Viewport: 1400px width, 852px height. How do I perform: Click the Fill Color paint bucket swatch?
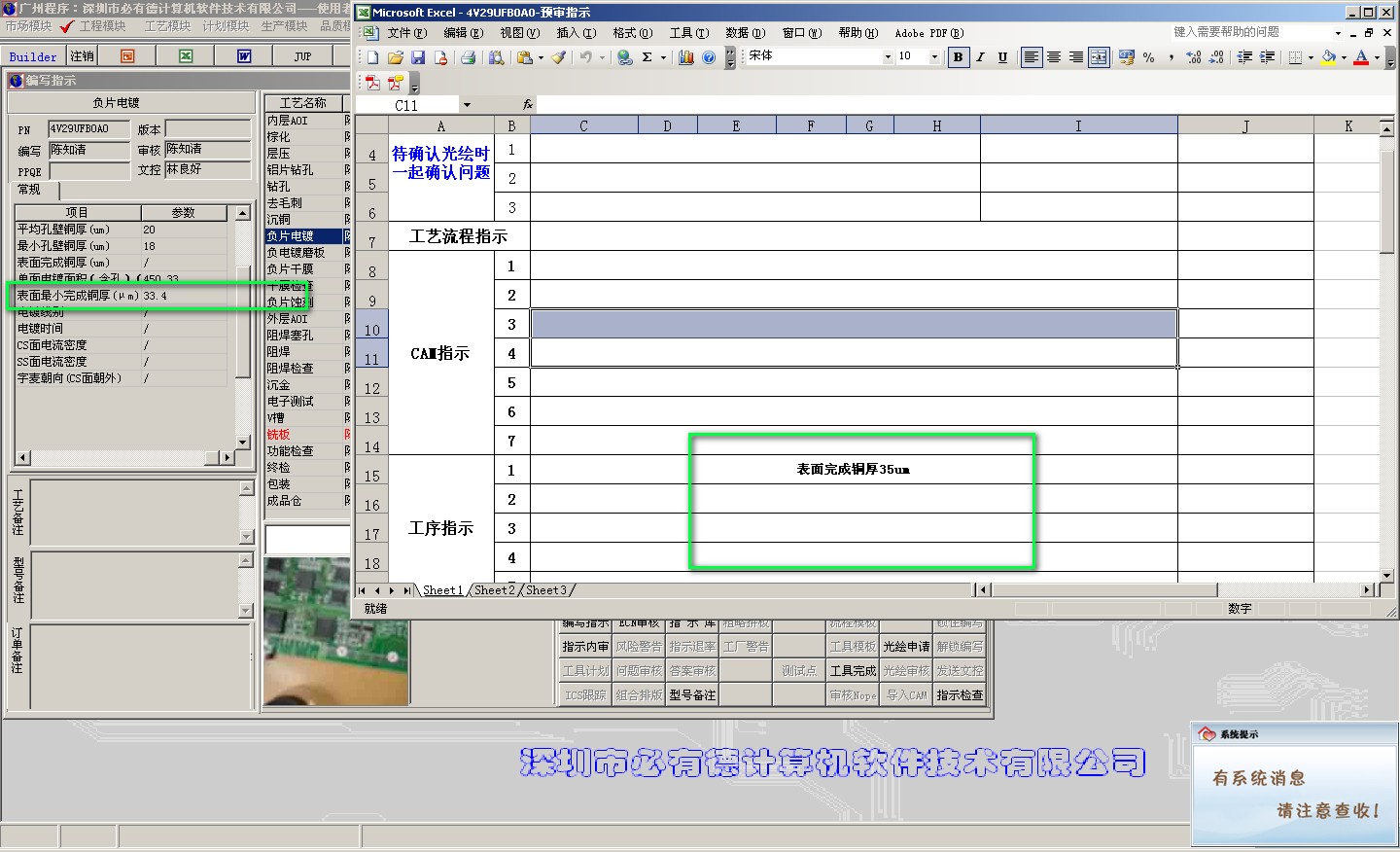[1329, 57]
